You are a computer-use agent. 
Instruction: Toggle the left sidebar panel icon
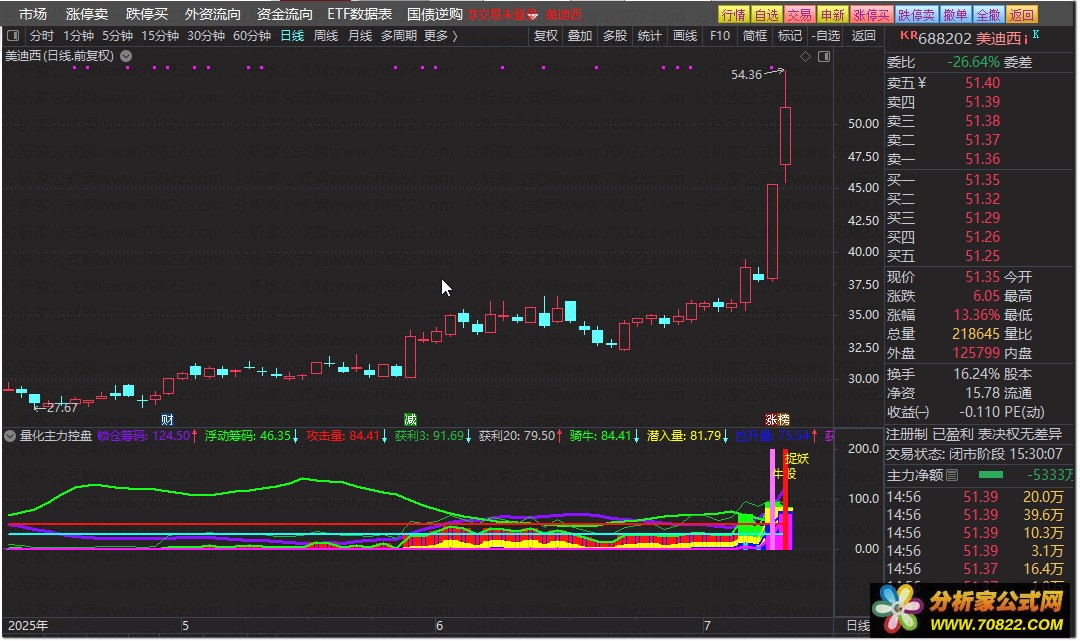pyautogui.click(x=13, y=35)
